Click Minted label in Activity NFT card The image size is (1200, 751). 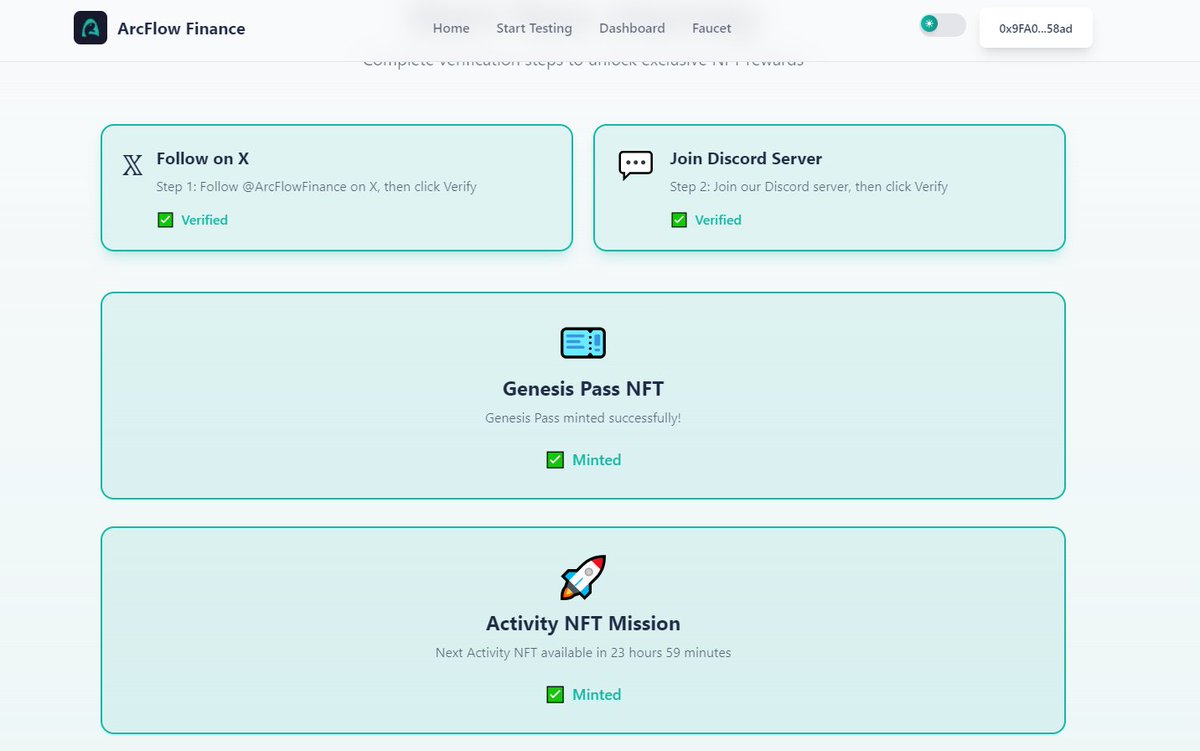click(597, 694)
